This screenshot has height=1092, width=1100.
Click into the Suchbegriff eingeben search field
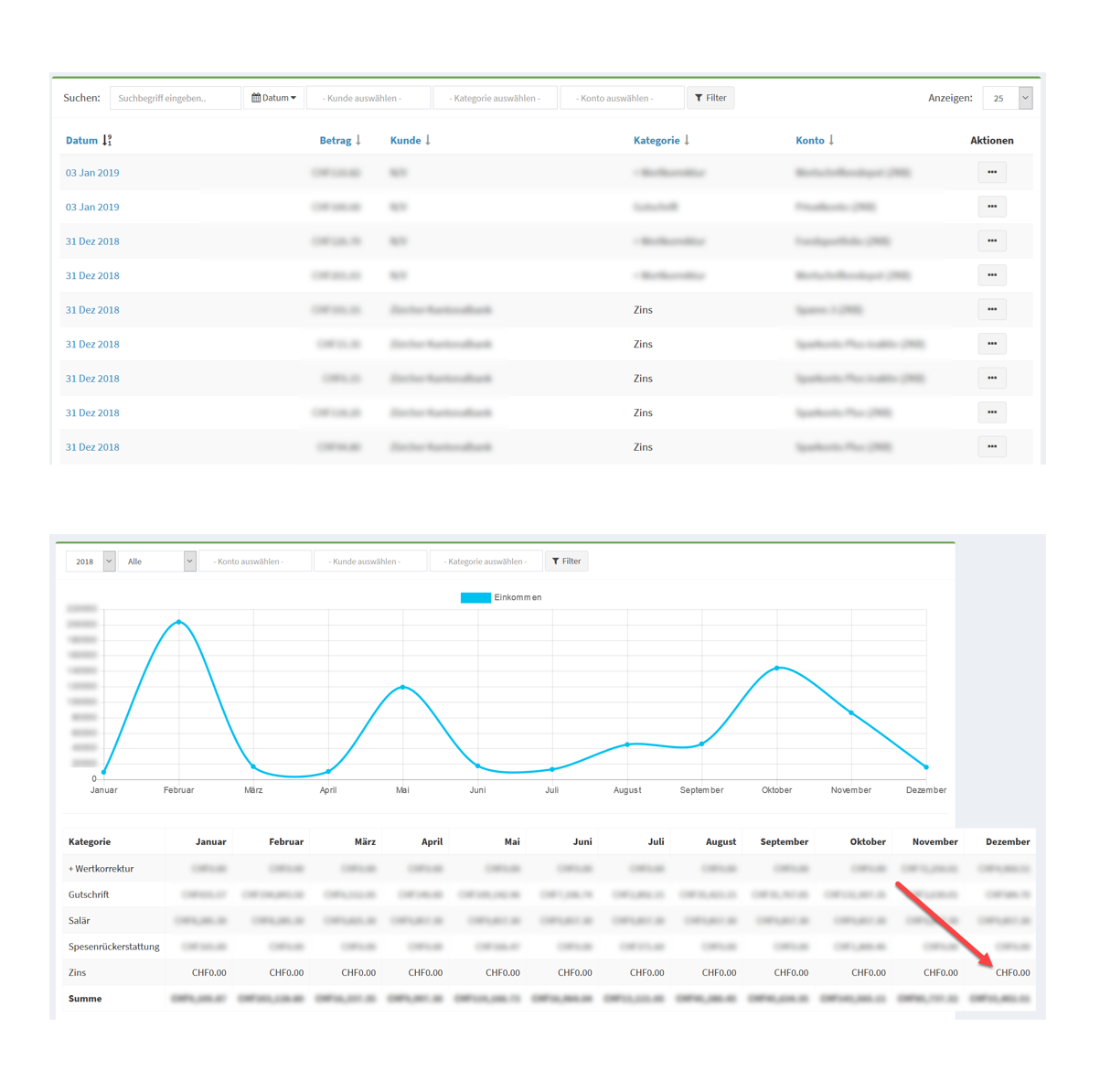click(176, 97)
